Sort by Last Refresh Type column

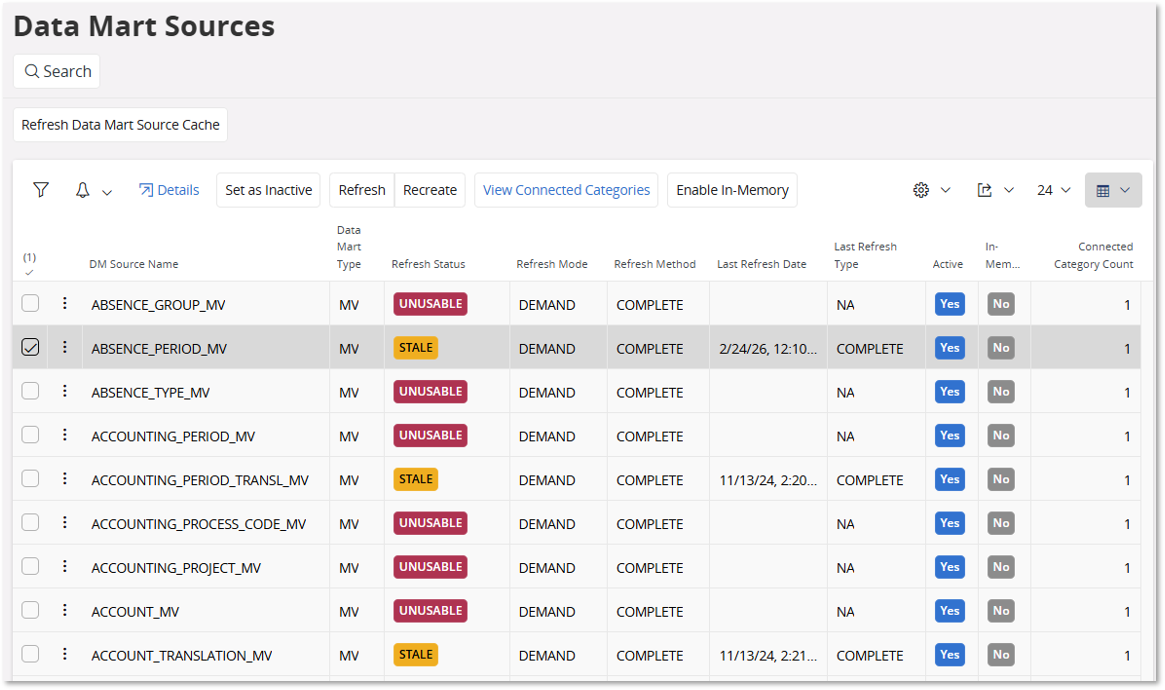point(865,256)
